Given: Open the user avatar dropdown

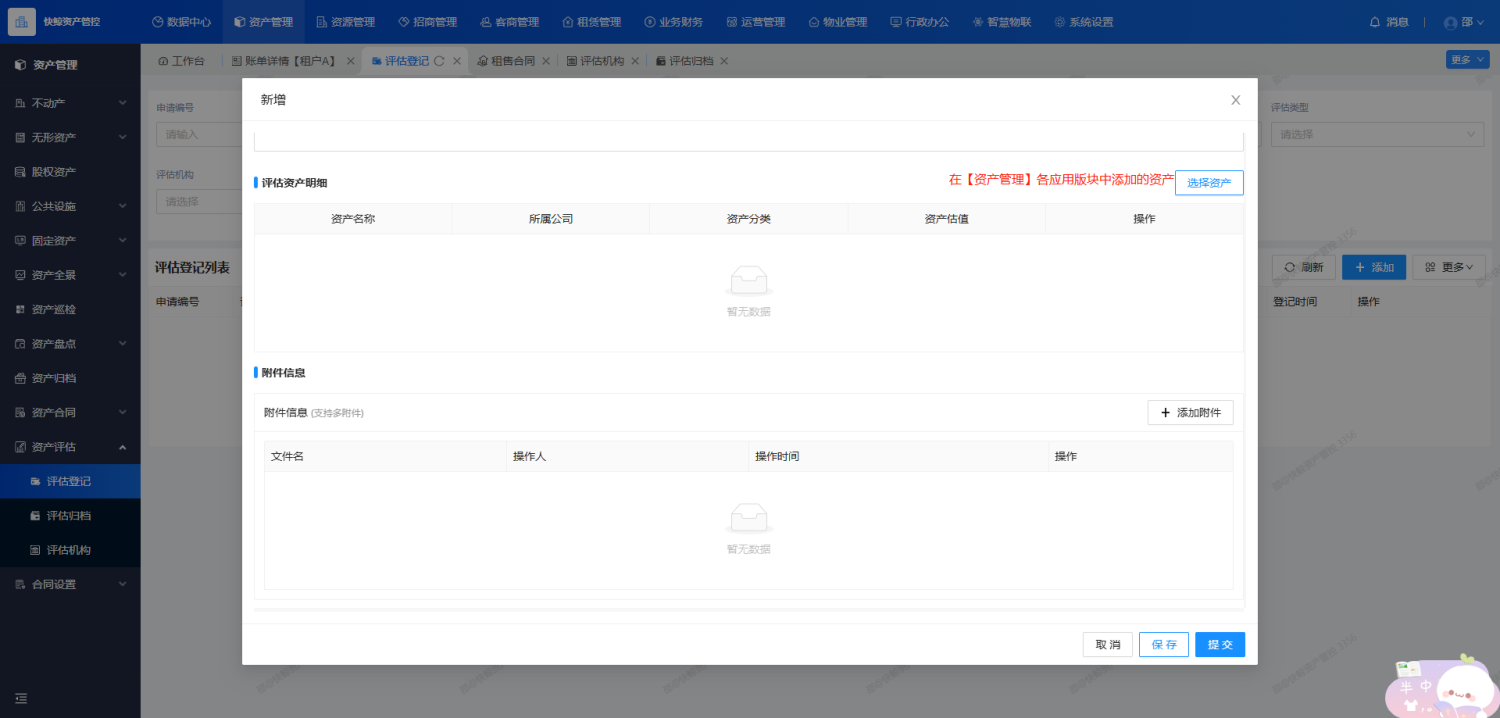Looking at the screenshot, I should (x=1464, y=22).
